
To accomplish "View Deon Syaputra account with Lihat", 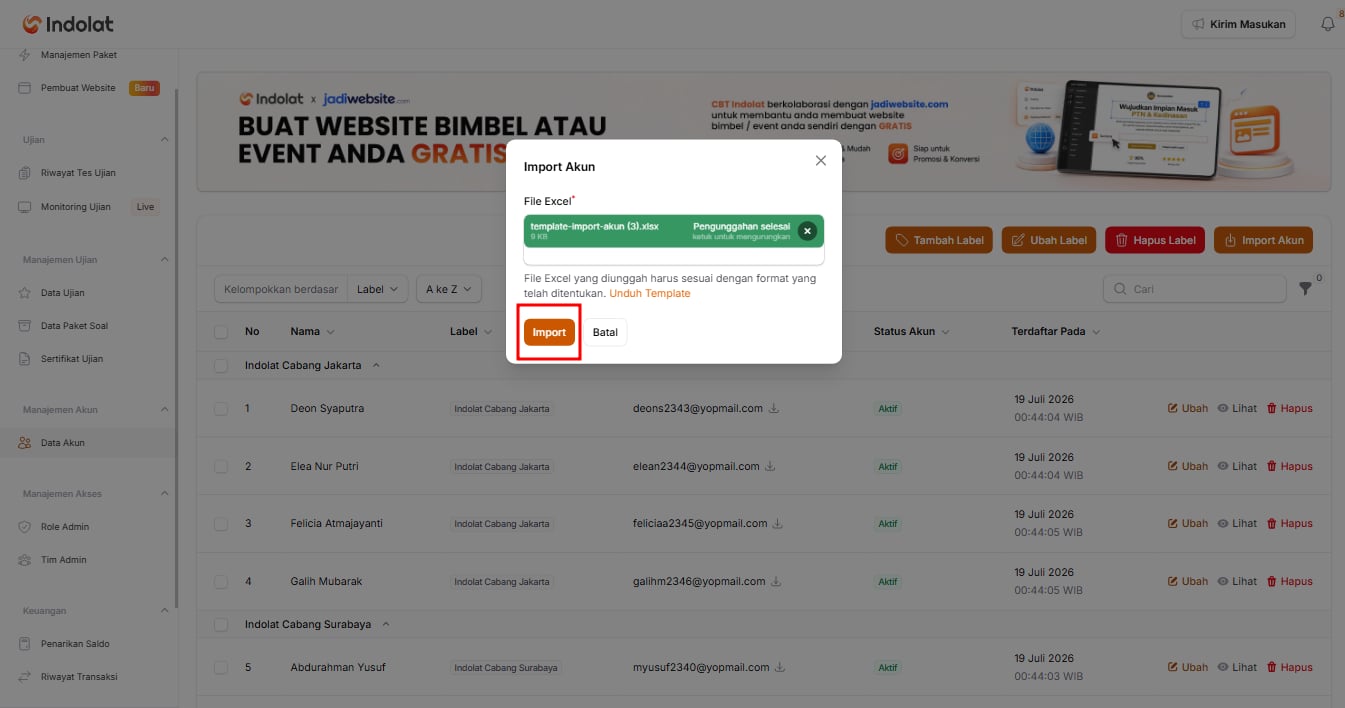I will [x=1237, y=408].
